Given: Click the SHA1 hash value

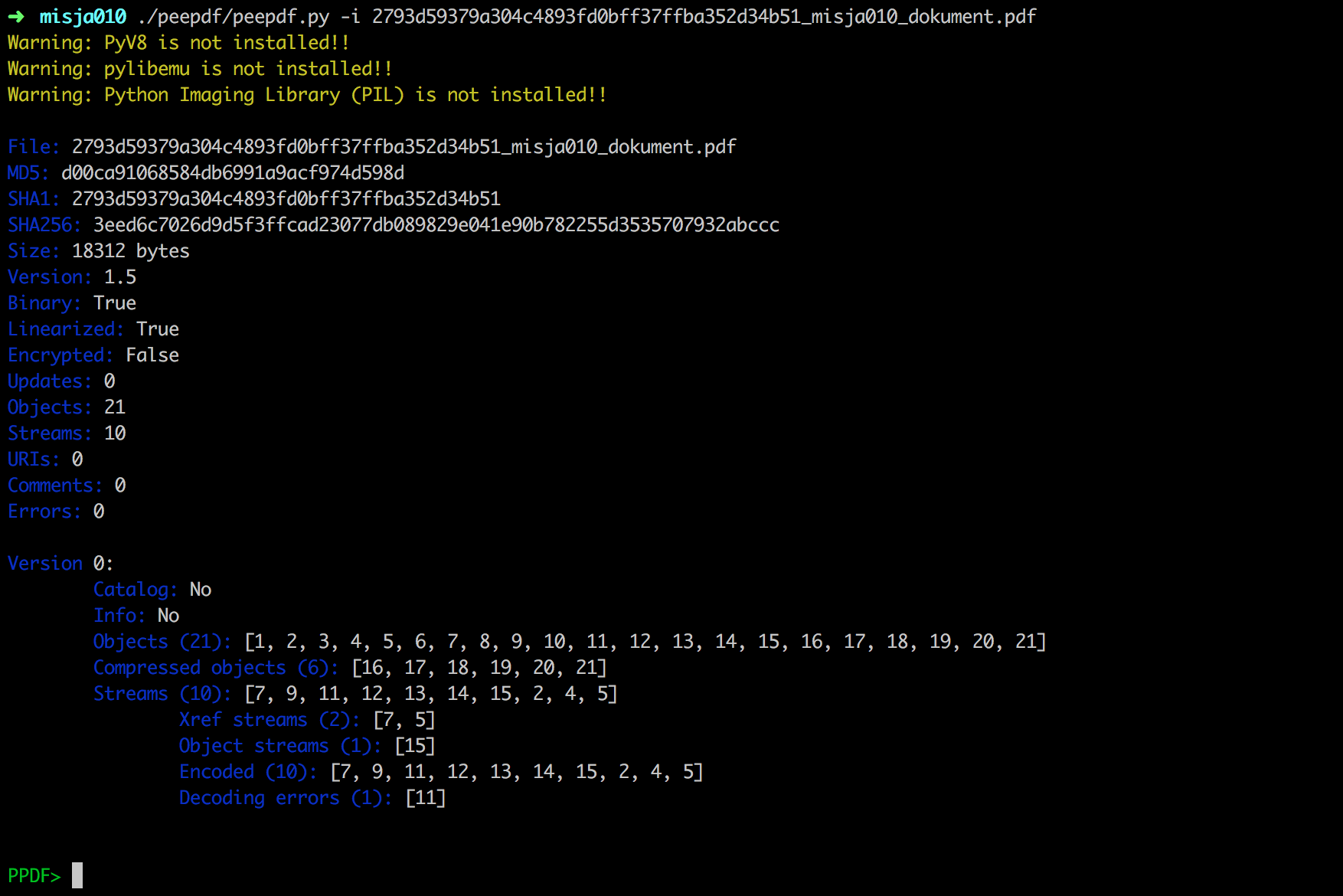Looking at the screenshot, I should coord(286,199).
